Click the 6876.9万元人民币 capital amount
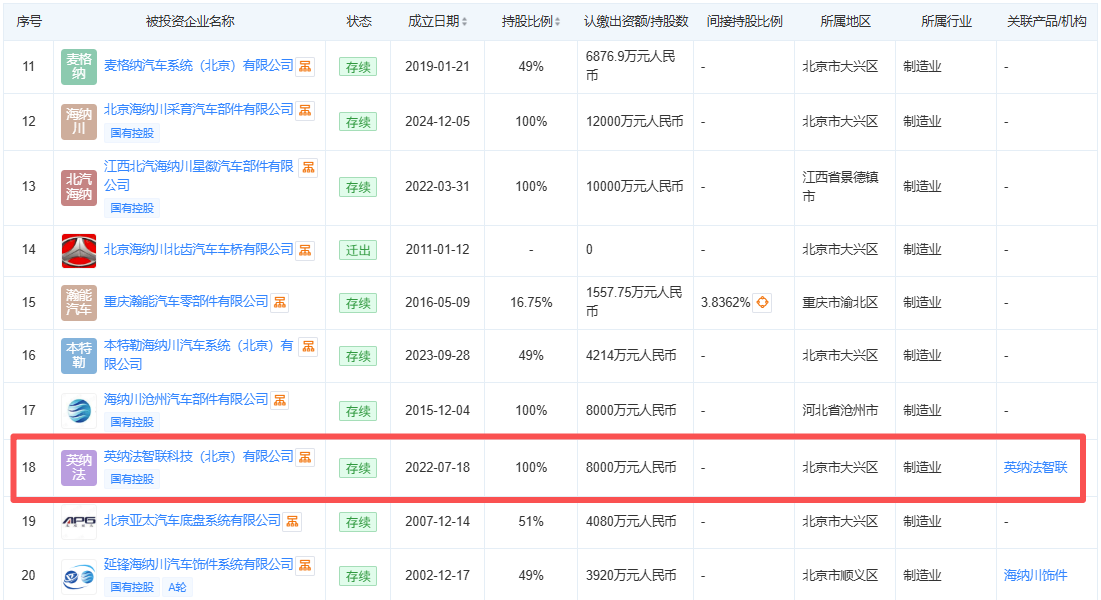The height and width of the screenshot is (600, 1101). tap(631, 65)
